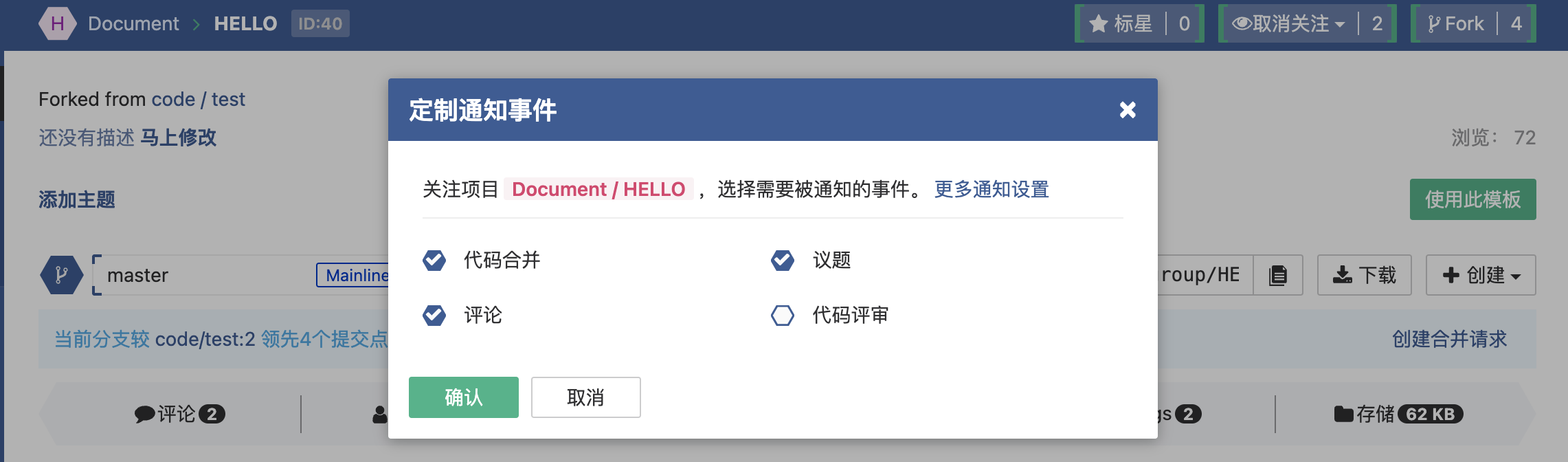Image resolution: width=1568 pixels, height=462 pixels.
Task: Enable the 代码评审 checkbox
Action: (x=783, y=316)
